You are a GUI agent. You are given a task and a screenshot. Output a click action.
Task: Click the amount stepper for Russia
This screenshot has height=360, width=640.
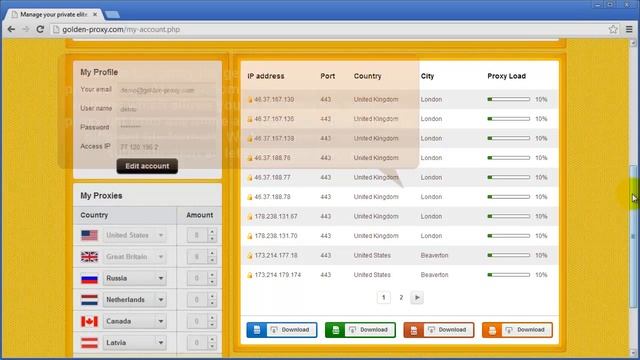point(212,278)
